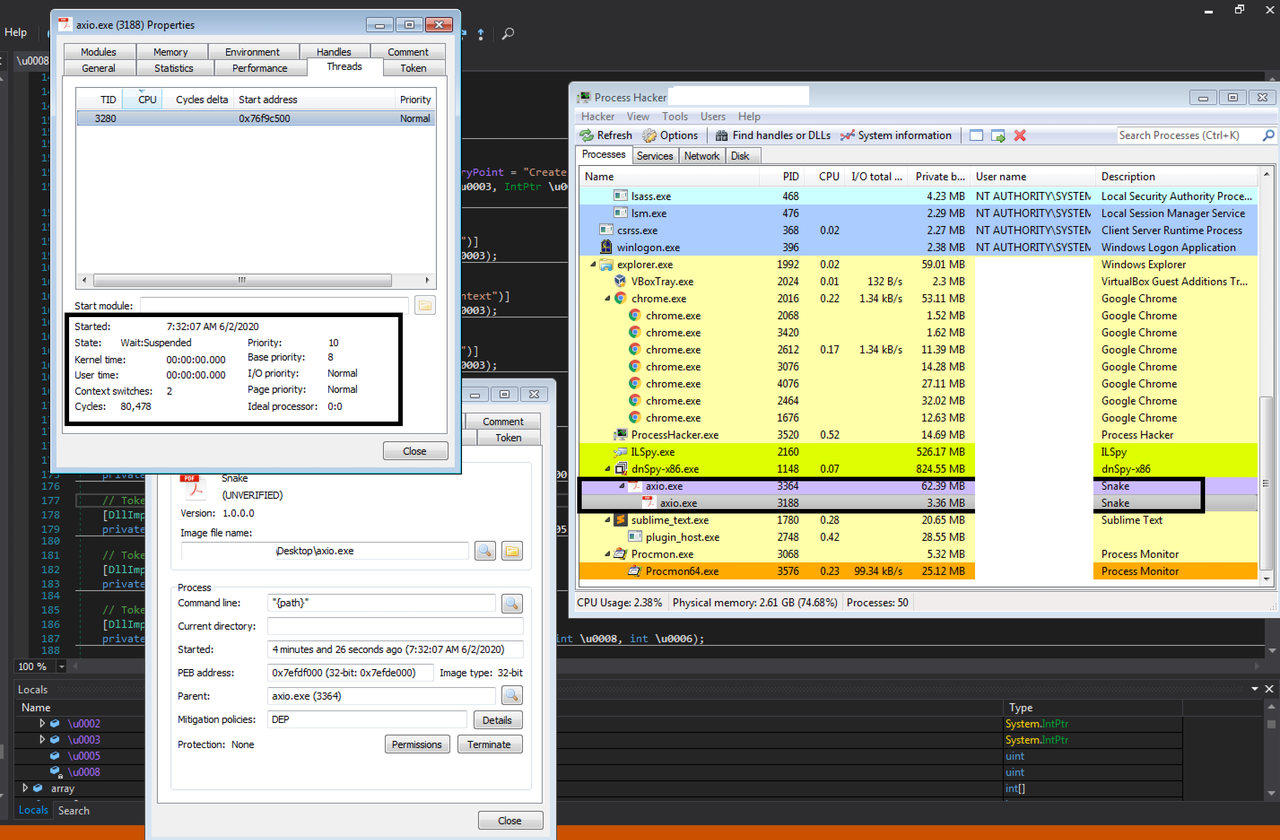The height and width of the screenshot is (840, 1280).
Task: Expand the \u0002 local variable
Action: [x=42, y=723]
